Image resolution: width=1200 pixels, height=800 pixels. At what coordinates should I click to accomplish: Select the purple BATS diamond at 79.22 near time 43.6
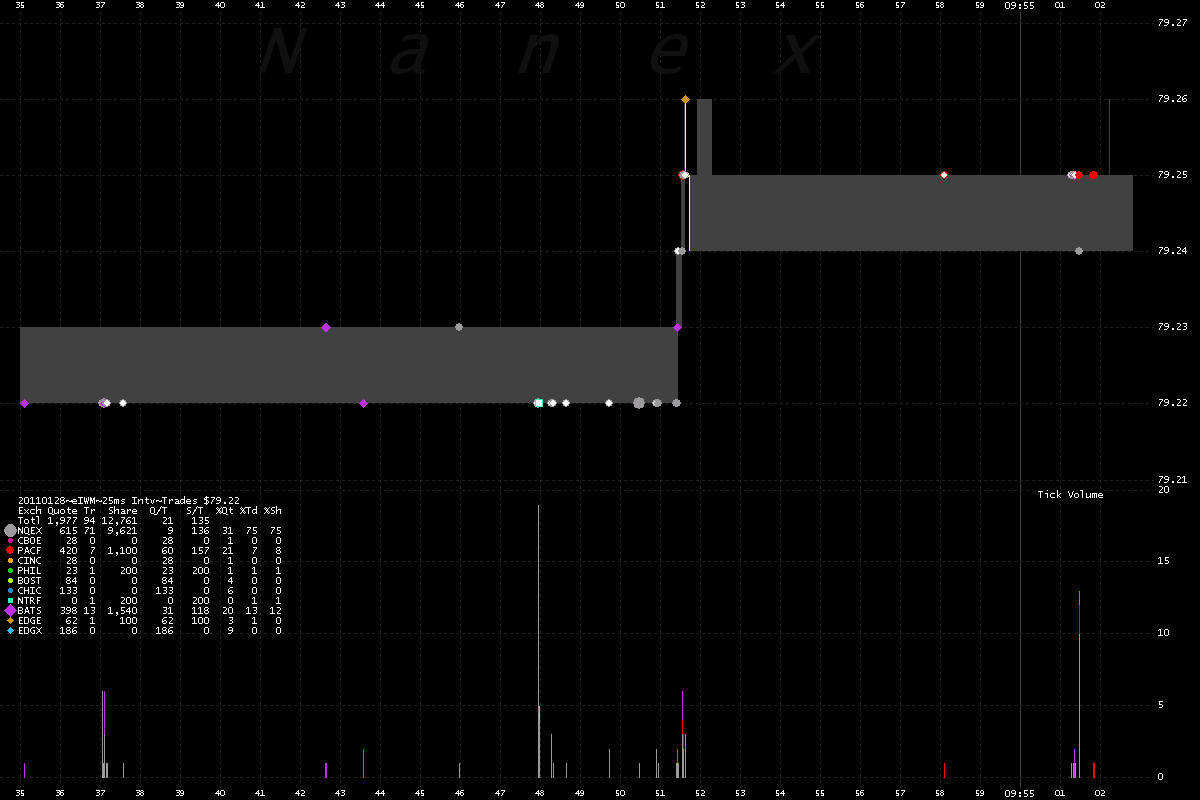[x=363, y=403]
